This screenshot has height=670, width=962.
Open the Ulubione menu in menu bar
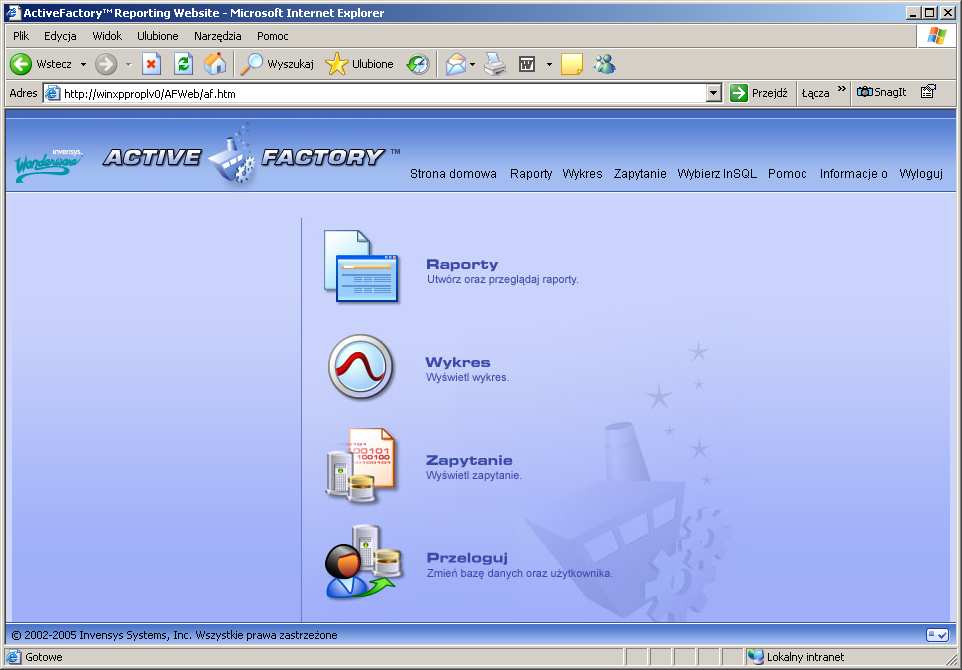[x=158, y=36]
